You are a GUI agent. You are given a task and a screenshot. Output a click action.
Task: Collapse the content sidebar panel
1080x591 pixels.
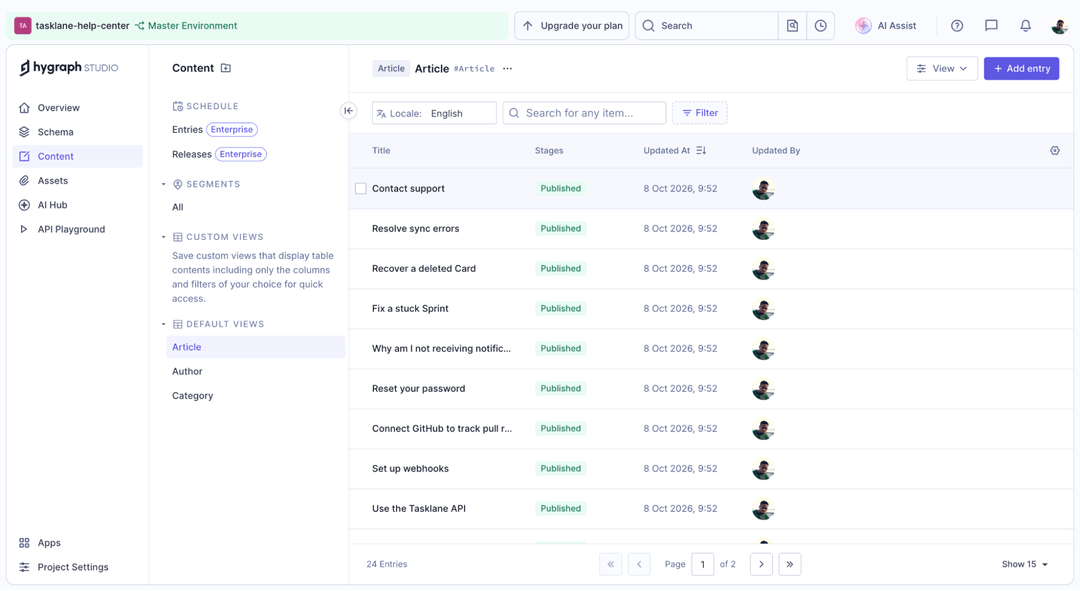click(349, 110)
